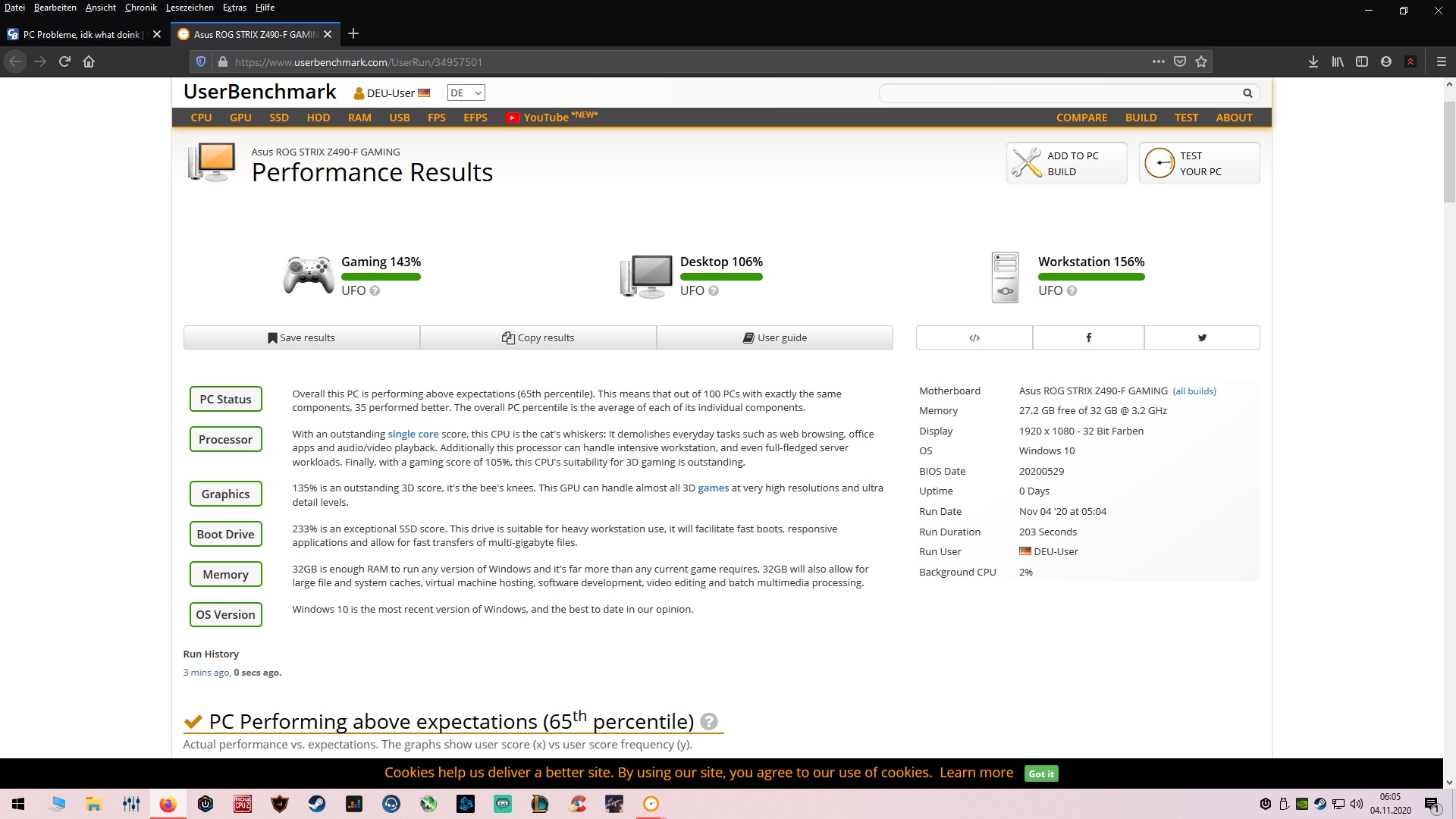
Task: Click the Firefox bookmark star icon
Action: tap(1201, 62)
